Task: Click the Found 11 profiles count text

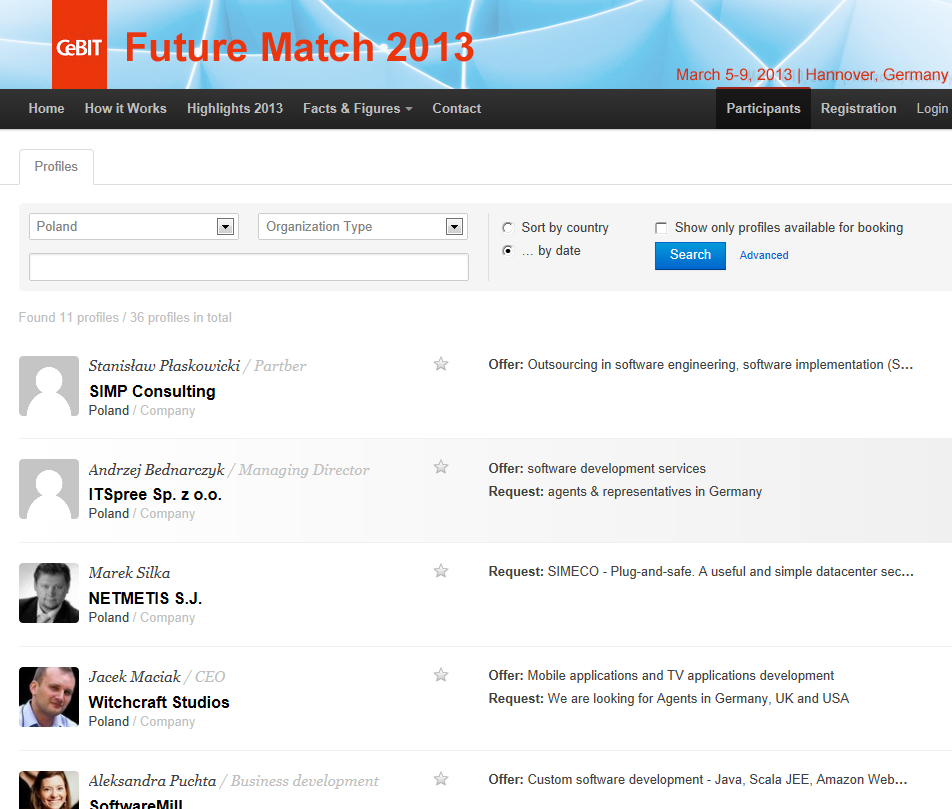Action: 125,318
